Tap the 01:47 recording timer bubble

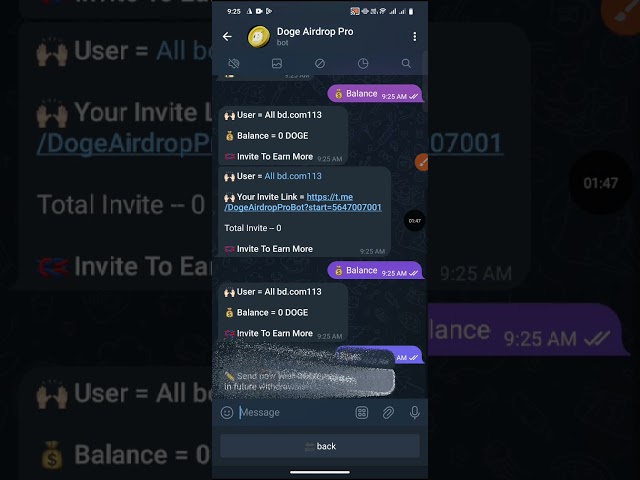click(414, 221)
